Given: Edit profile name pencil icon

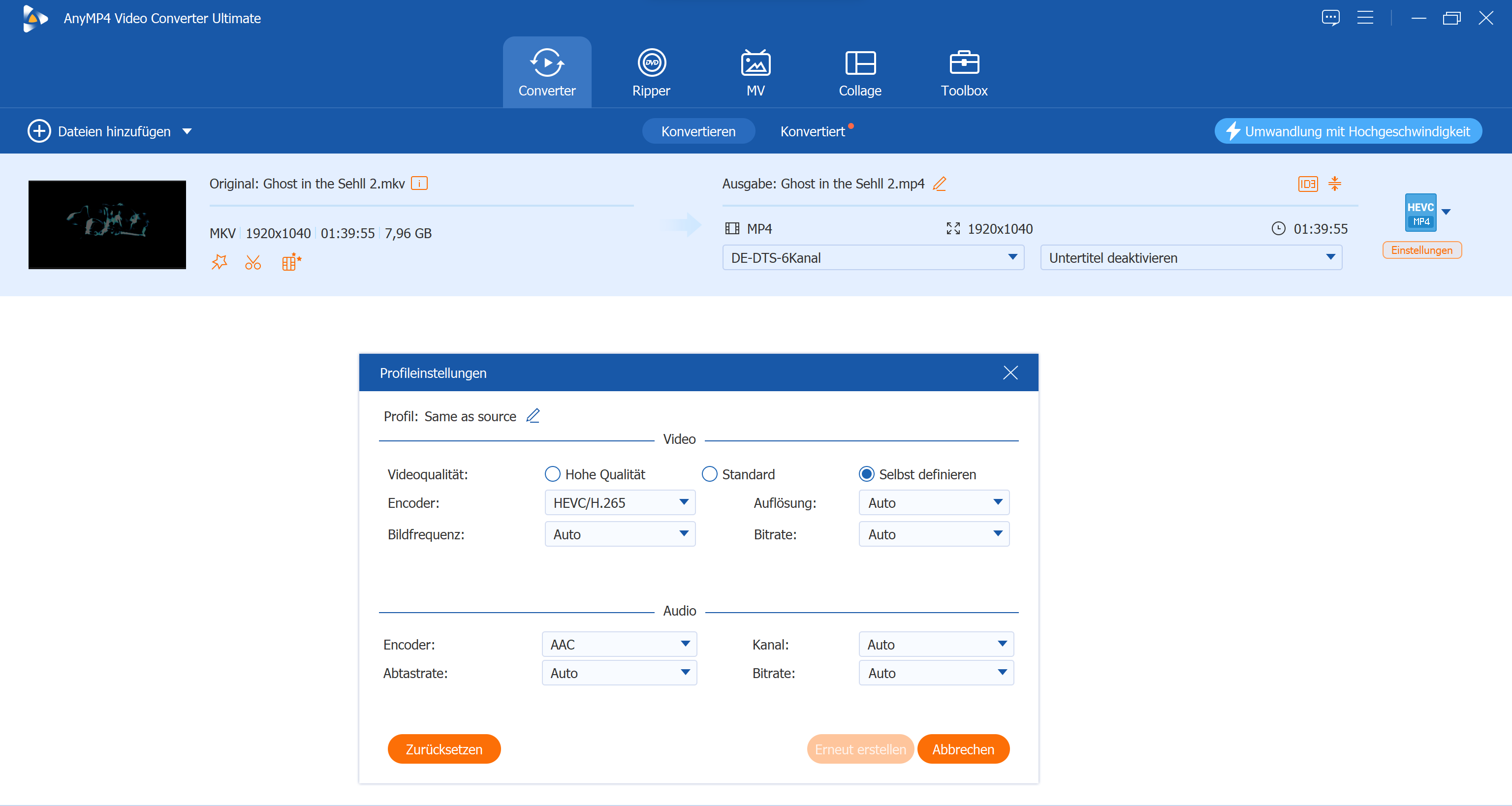Looking at the screenshot, I should pos(533,416).
